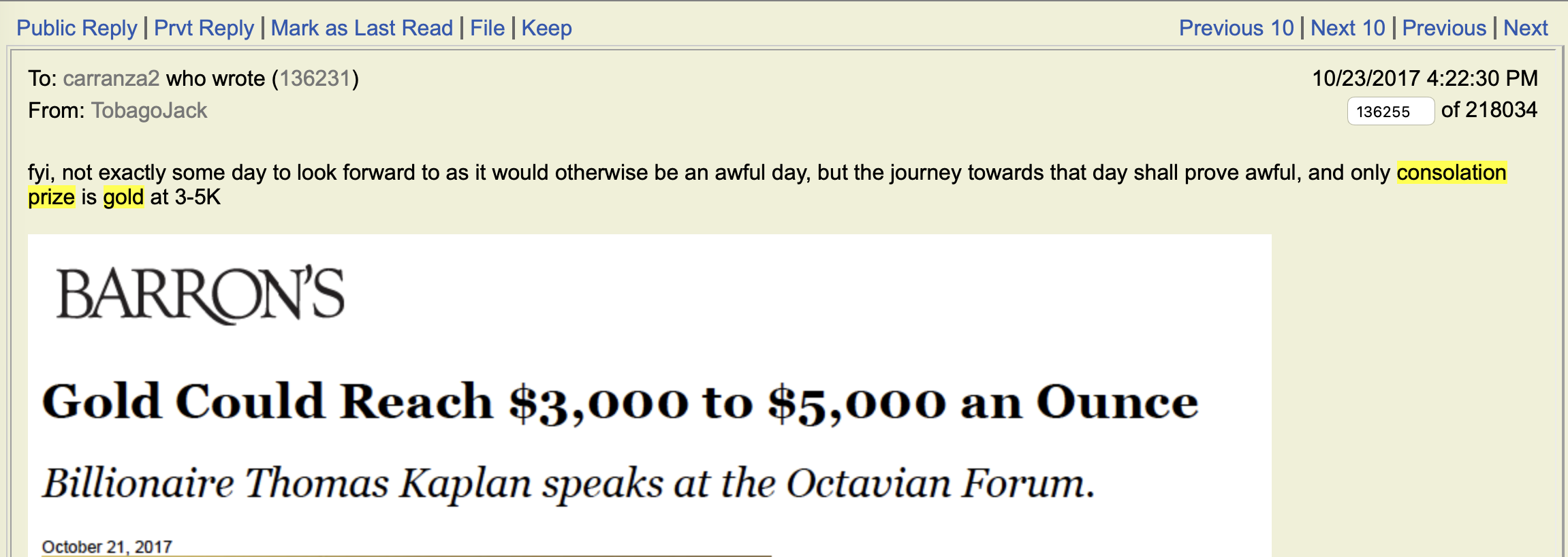This screenshot has height=557, width=1568.
Task: View TobagoJack's profile
Action: [149, 110]
